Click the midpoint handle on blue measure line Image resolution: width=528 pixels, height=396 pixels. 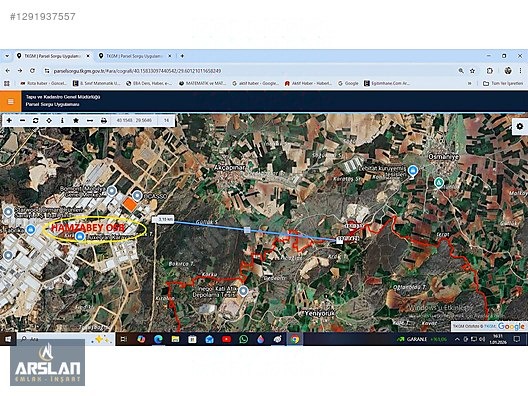247,230
